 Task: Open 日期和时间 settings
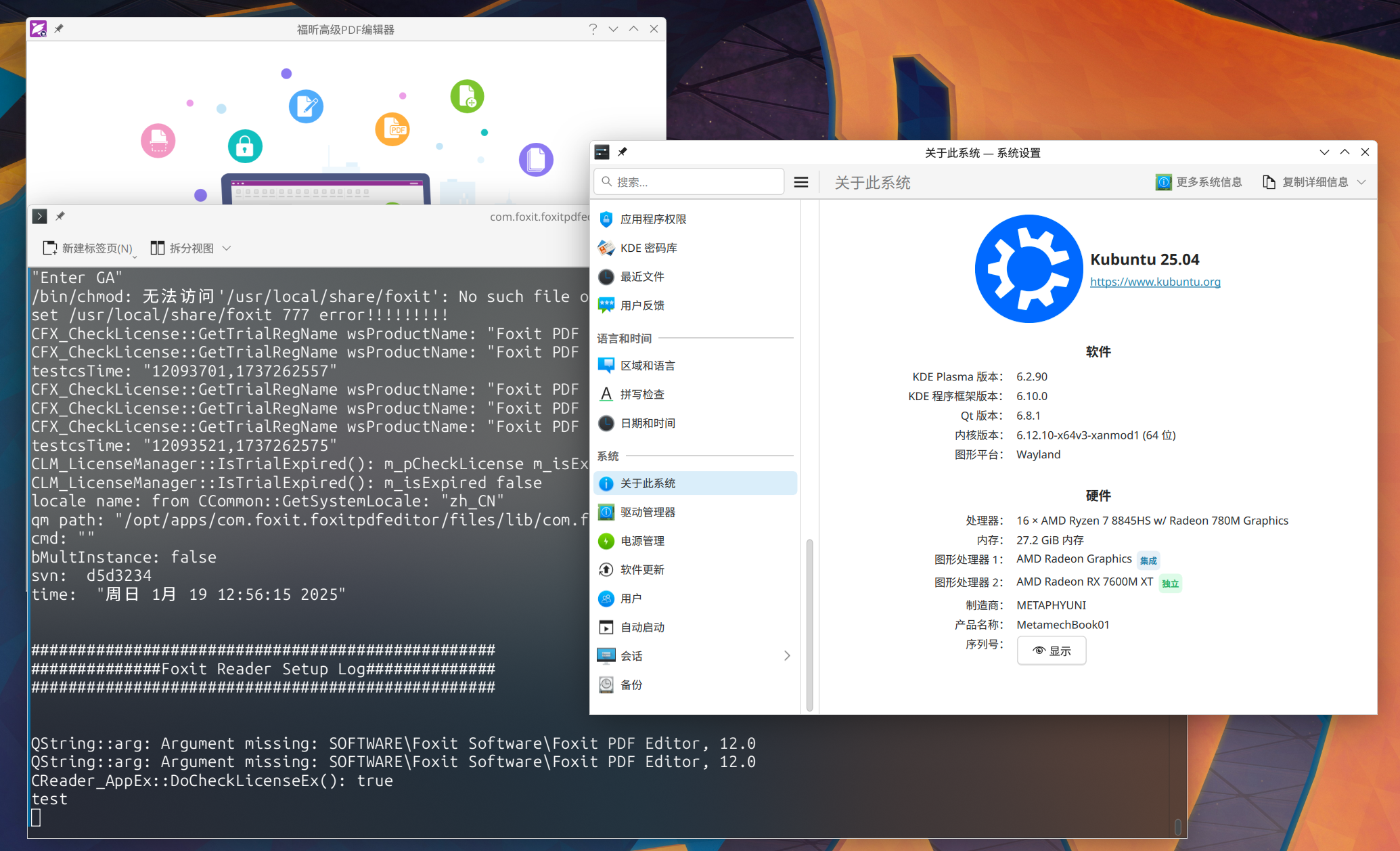point(695,423)
